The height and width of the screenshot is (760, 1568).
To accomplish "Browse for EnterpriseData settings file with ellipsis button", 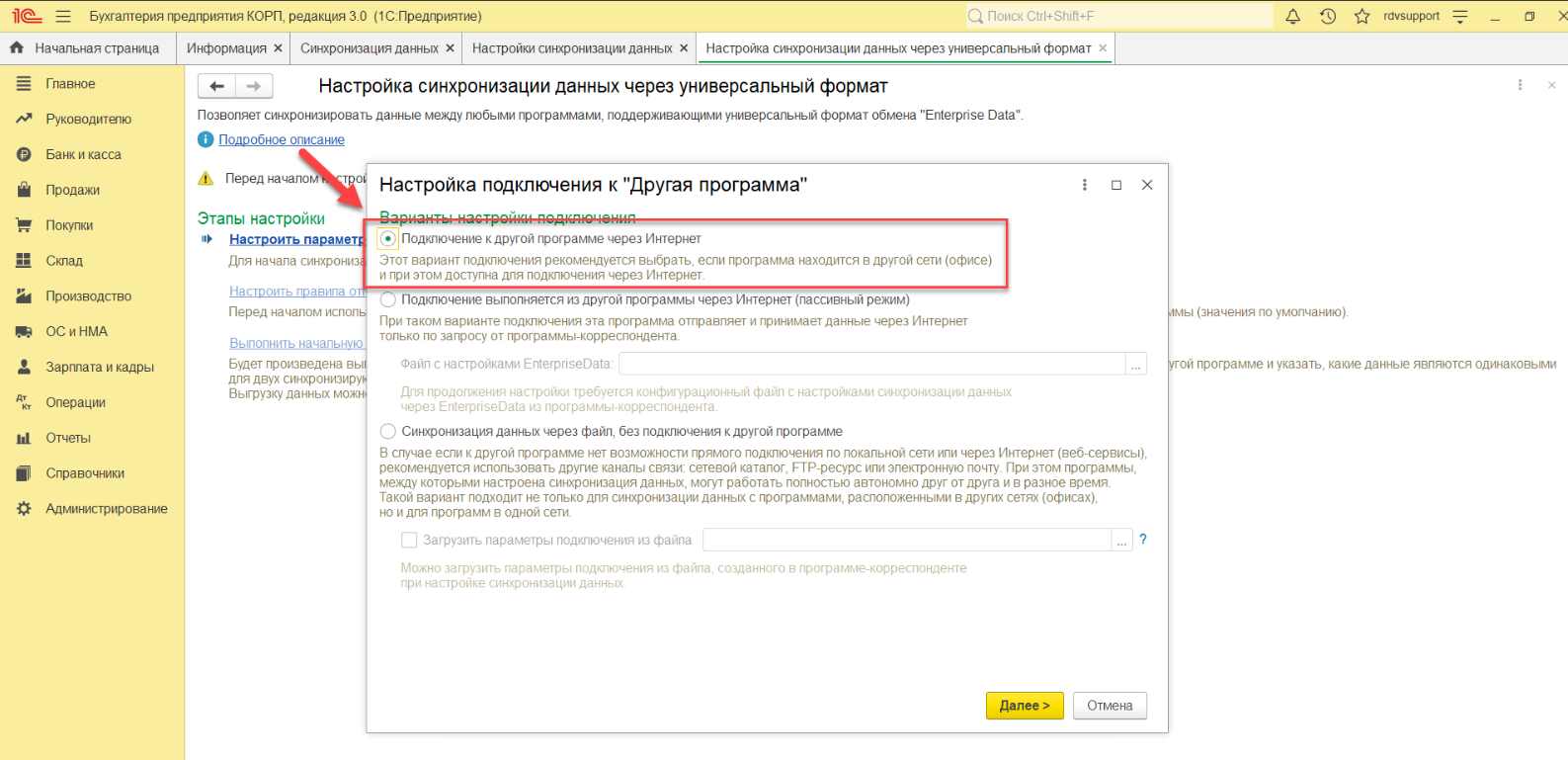I will click(x=1136, y=364).
